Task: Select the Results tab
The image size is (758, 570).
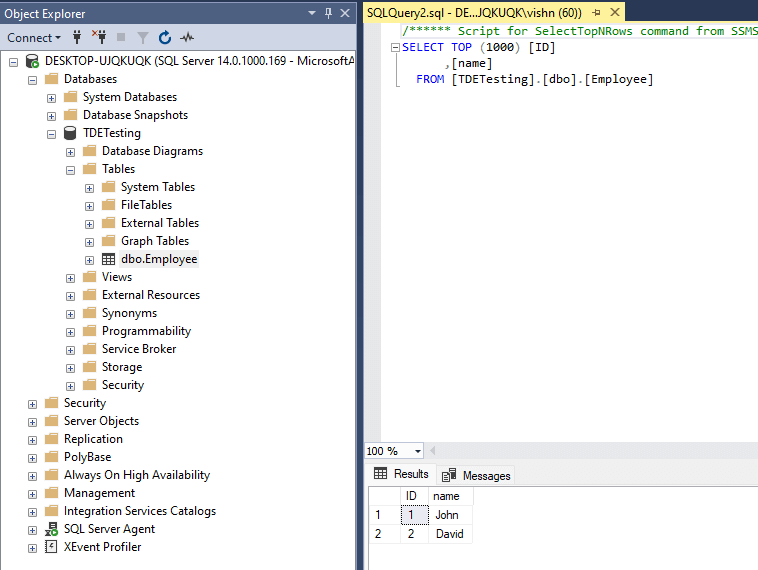Action: [x=401, y=474]
